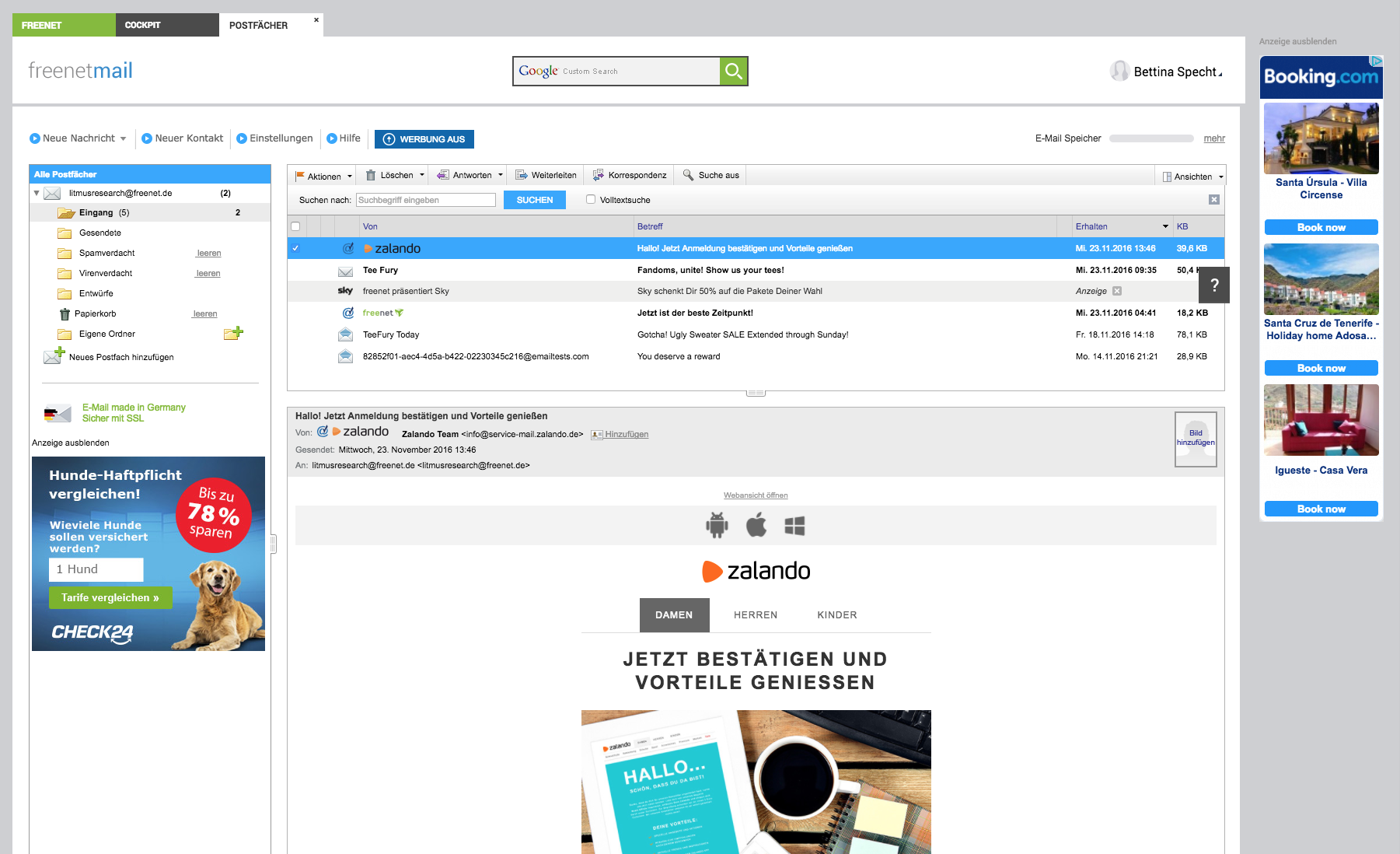This screenshot has width=1400, height=854.
Task: Click the leeren link for Spamverdacht
Action: (x=209, y=253)
